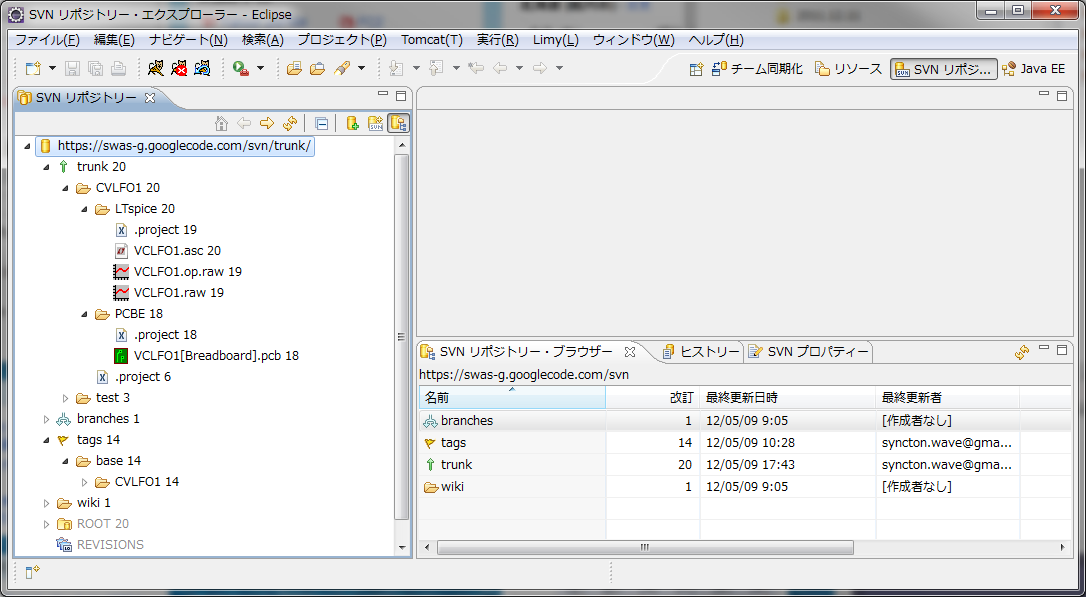
Task: Collapse the tags 14 node
Action: pyautogui.click(x=46, y=440)
